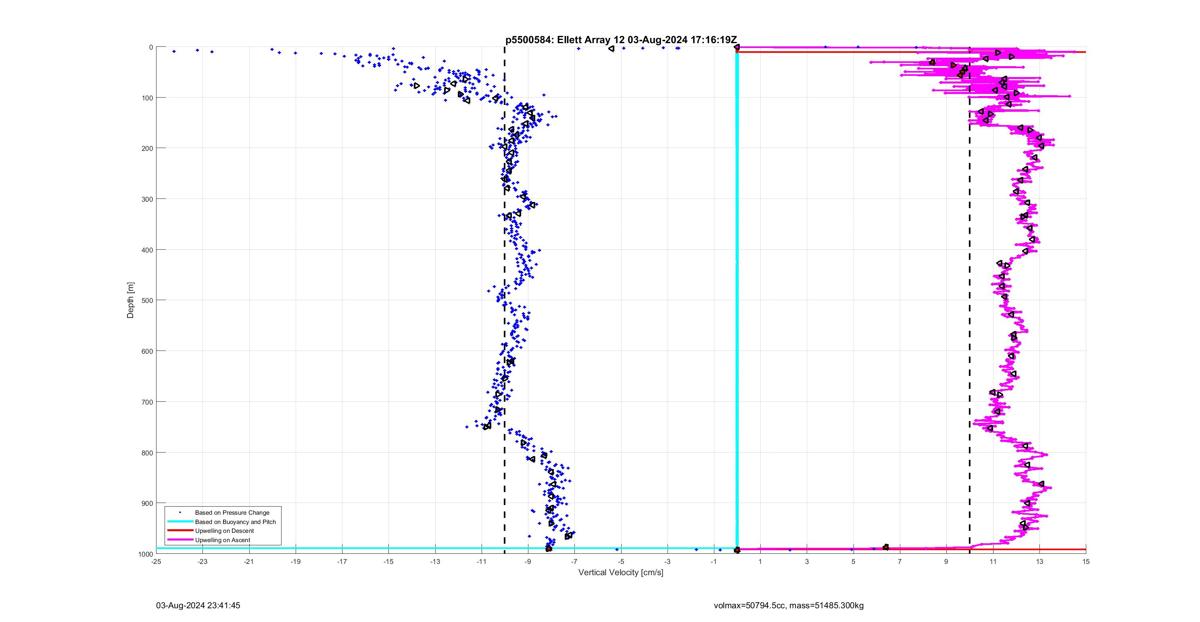Click legend entry "Based on Pressure Change"

[x=232, y=513]
